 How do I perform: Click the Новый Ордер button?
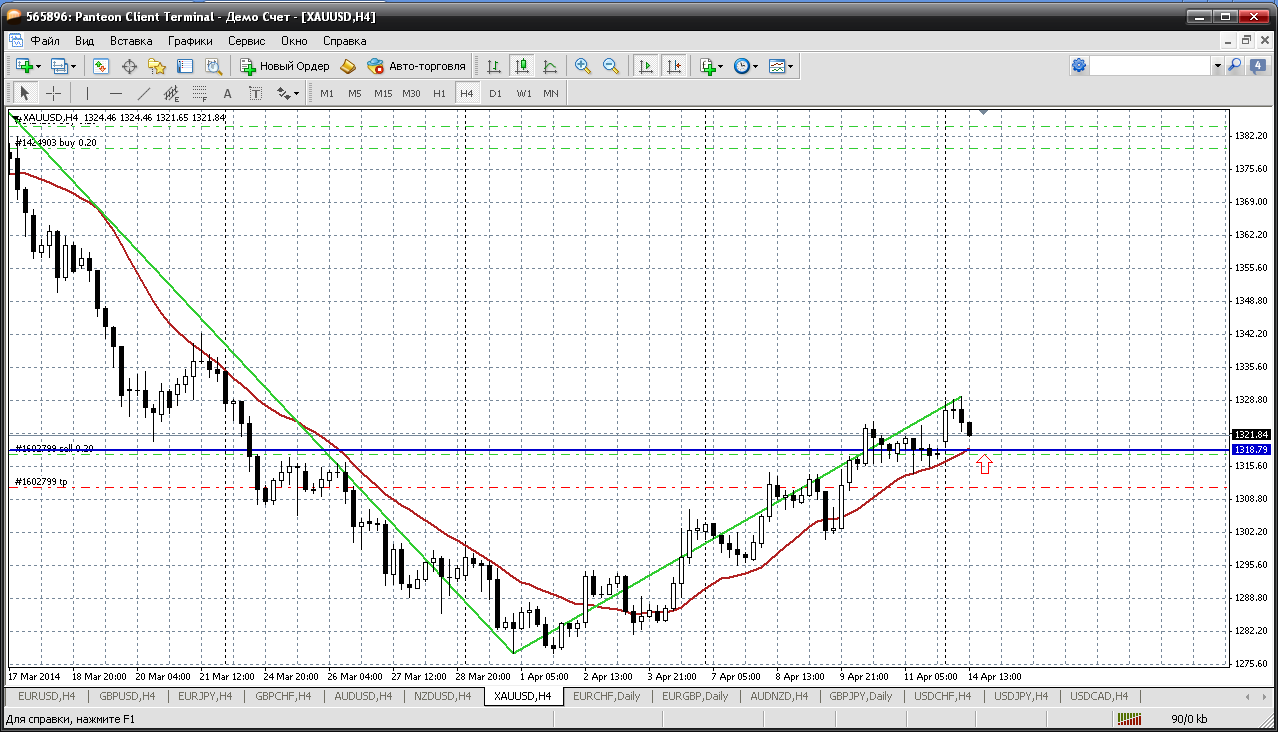285,66
